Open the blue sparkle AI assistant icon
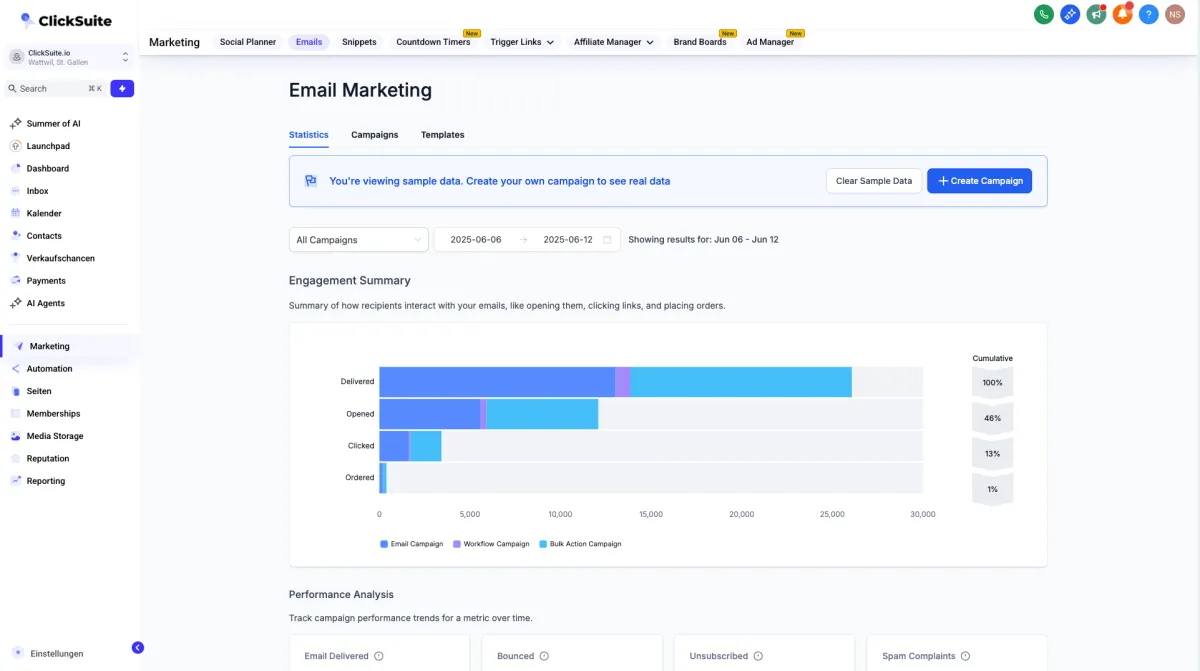Image resolution: width=1200 pixels, height=671 pixels. tap(1070, 14)
